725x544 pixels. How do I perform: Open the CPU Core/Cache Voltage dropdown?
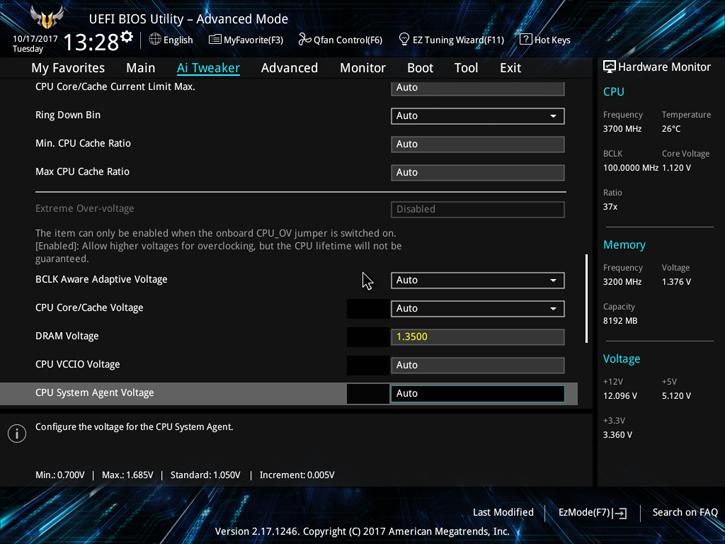477,308
